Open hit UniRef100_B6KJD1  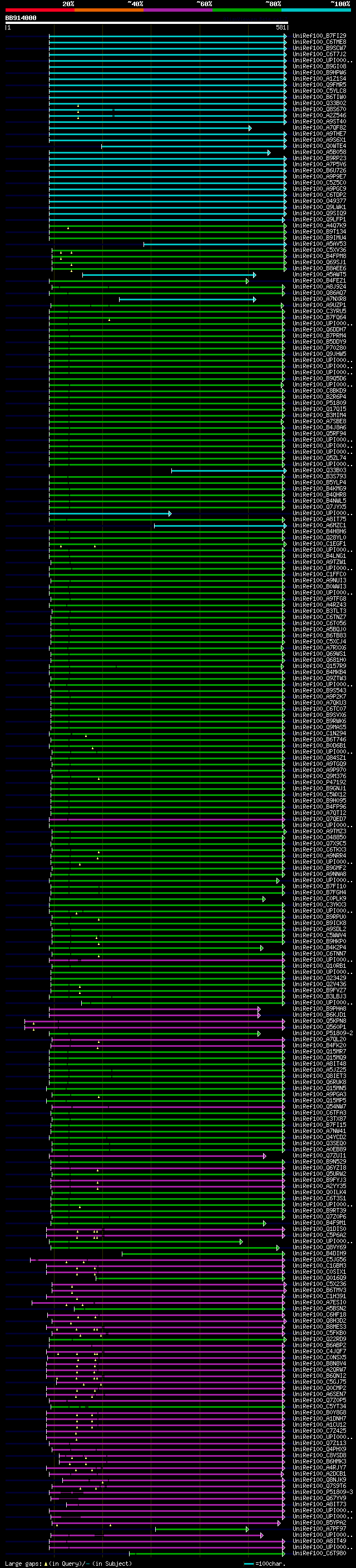pyautogui.click(x=319, y=1015)
